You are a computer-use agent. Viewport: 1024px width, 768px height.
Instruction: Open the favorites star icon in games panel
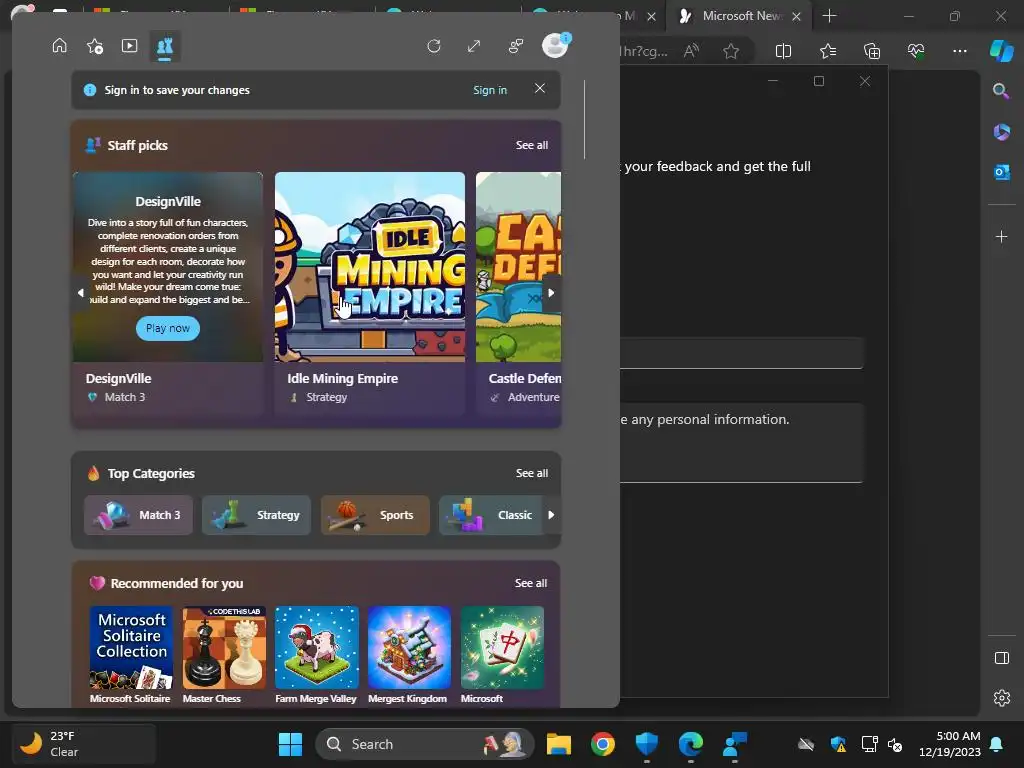[95, 46]
